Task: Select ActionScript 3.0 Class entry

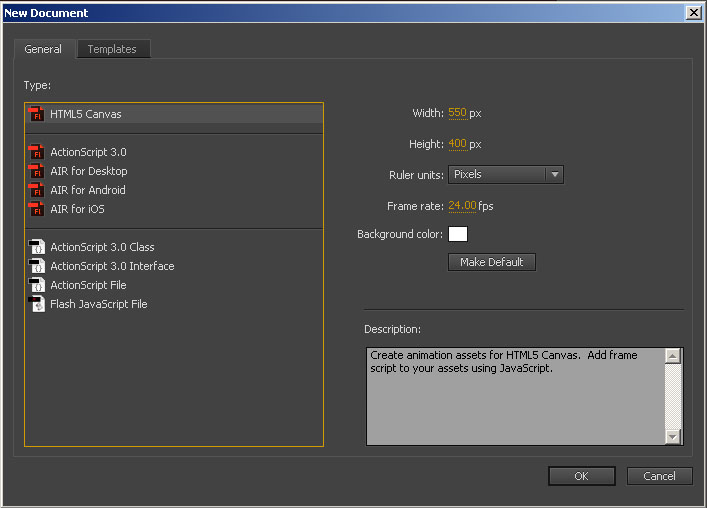Action: [174, 247]
